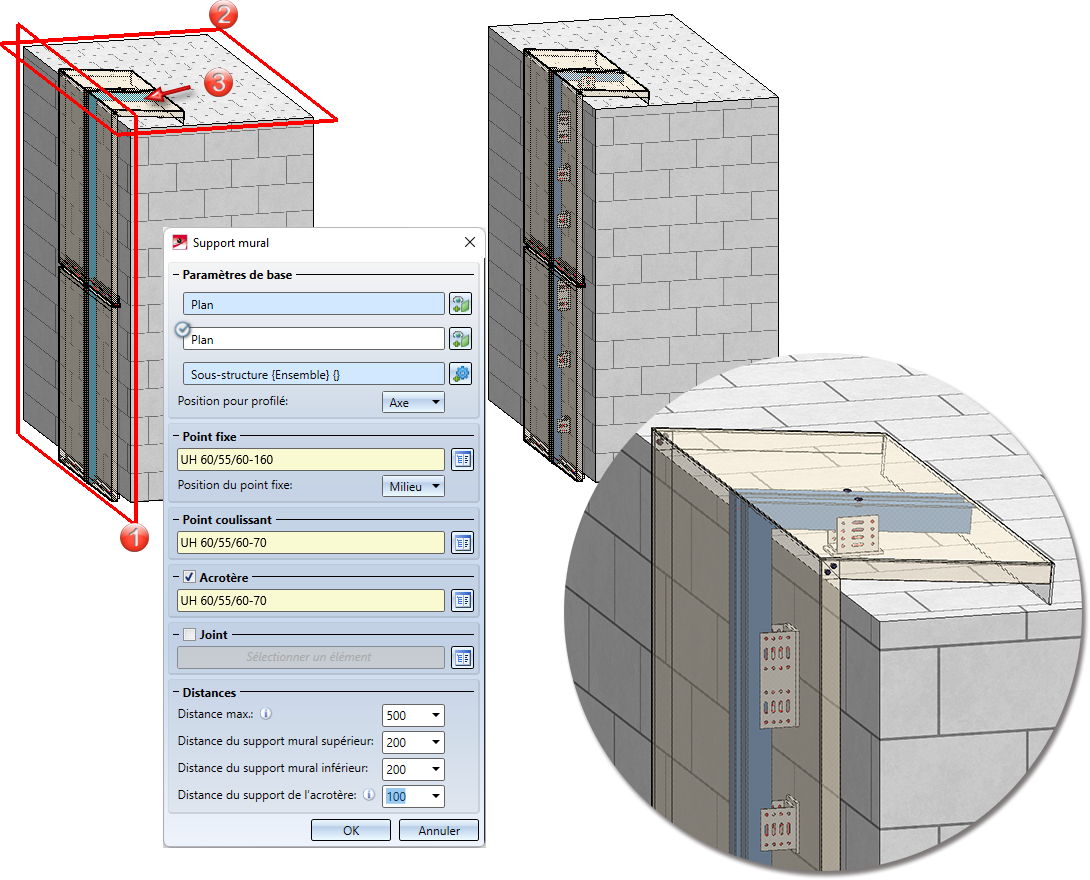Click the Point coulissant UH 60/55/60-70 field
This screenshot has width=1090, height=880.
pos(311,542)
